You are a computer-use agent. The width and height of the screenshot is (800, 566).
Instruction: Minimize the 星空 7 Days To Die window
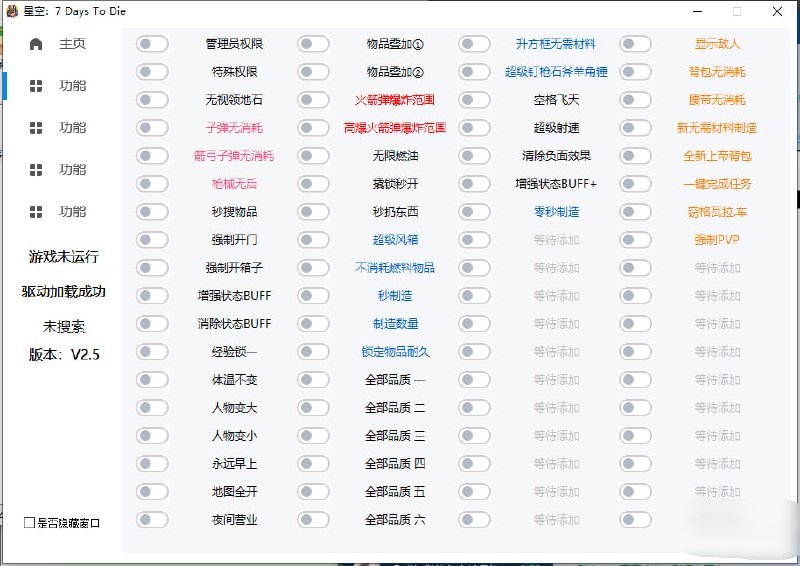(697, 11)
